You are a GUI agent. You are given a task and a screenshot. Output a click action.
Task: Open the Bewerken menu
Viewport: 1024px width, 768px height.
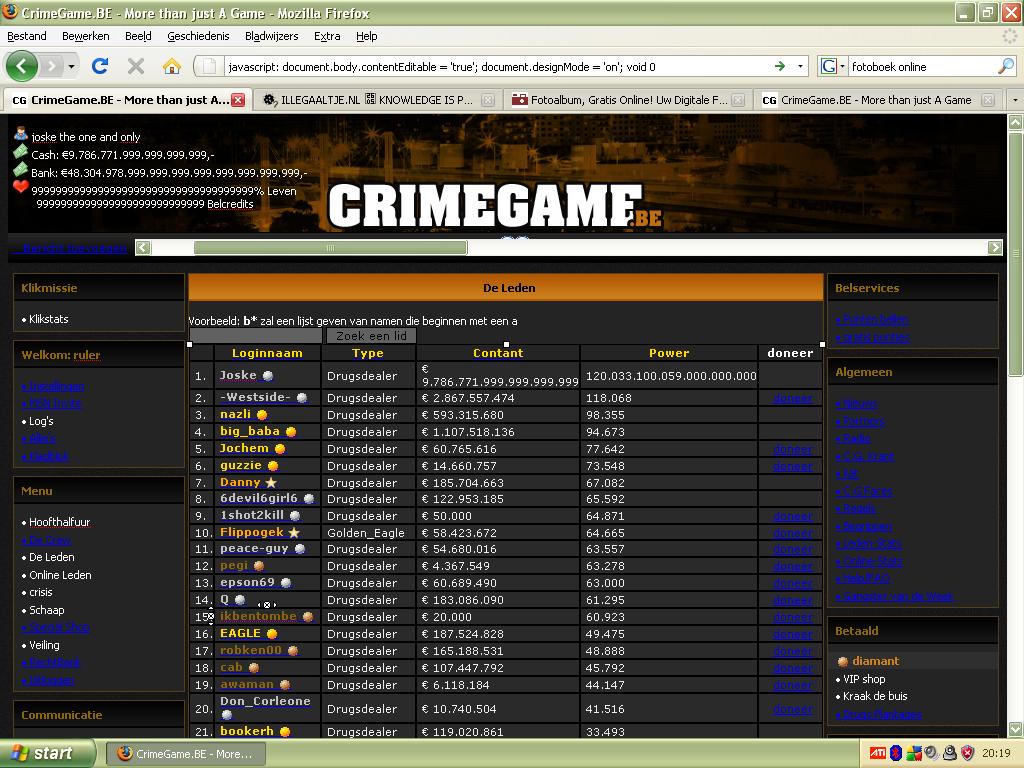(x=86, y=36)
